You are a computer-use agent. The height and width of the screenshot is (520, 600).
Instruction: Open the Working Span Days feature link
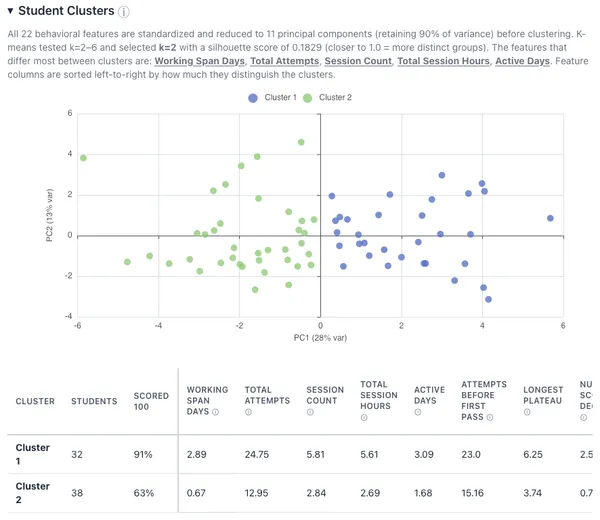[x=199, y=61]
